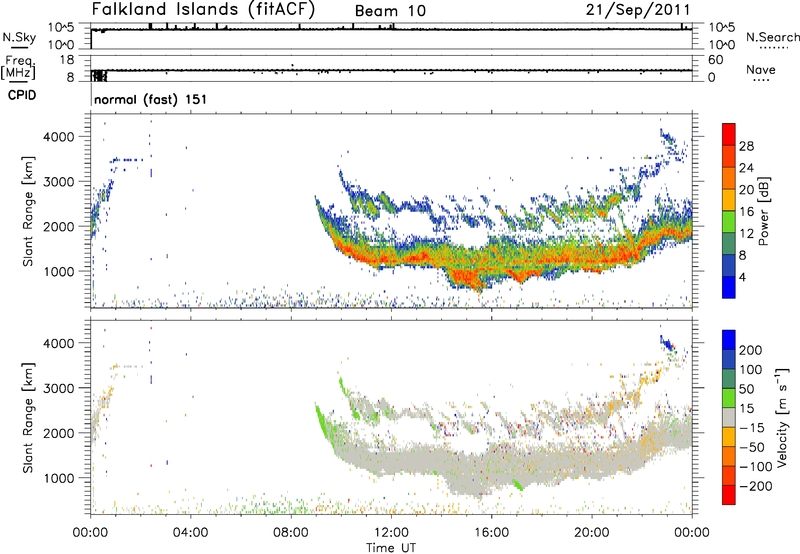
Task: Click the '20:00' time tick label
Action: click(x=591, y=533)
